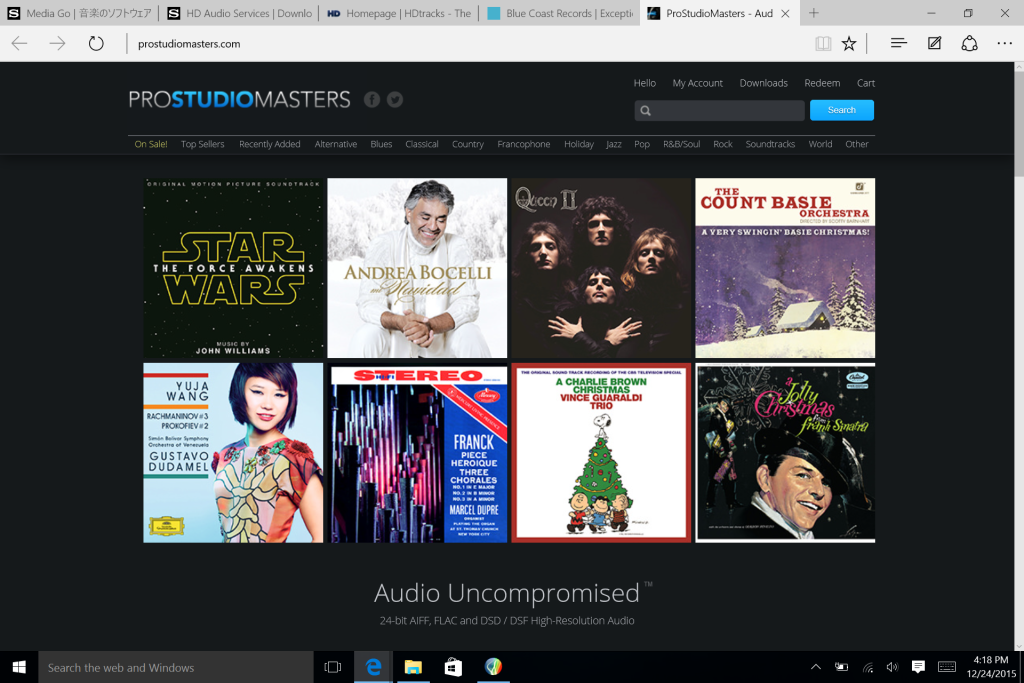Browse the Soundtracks genre

(x=771, y=144)
